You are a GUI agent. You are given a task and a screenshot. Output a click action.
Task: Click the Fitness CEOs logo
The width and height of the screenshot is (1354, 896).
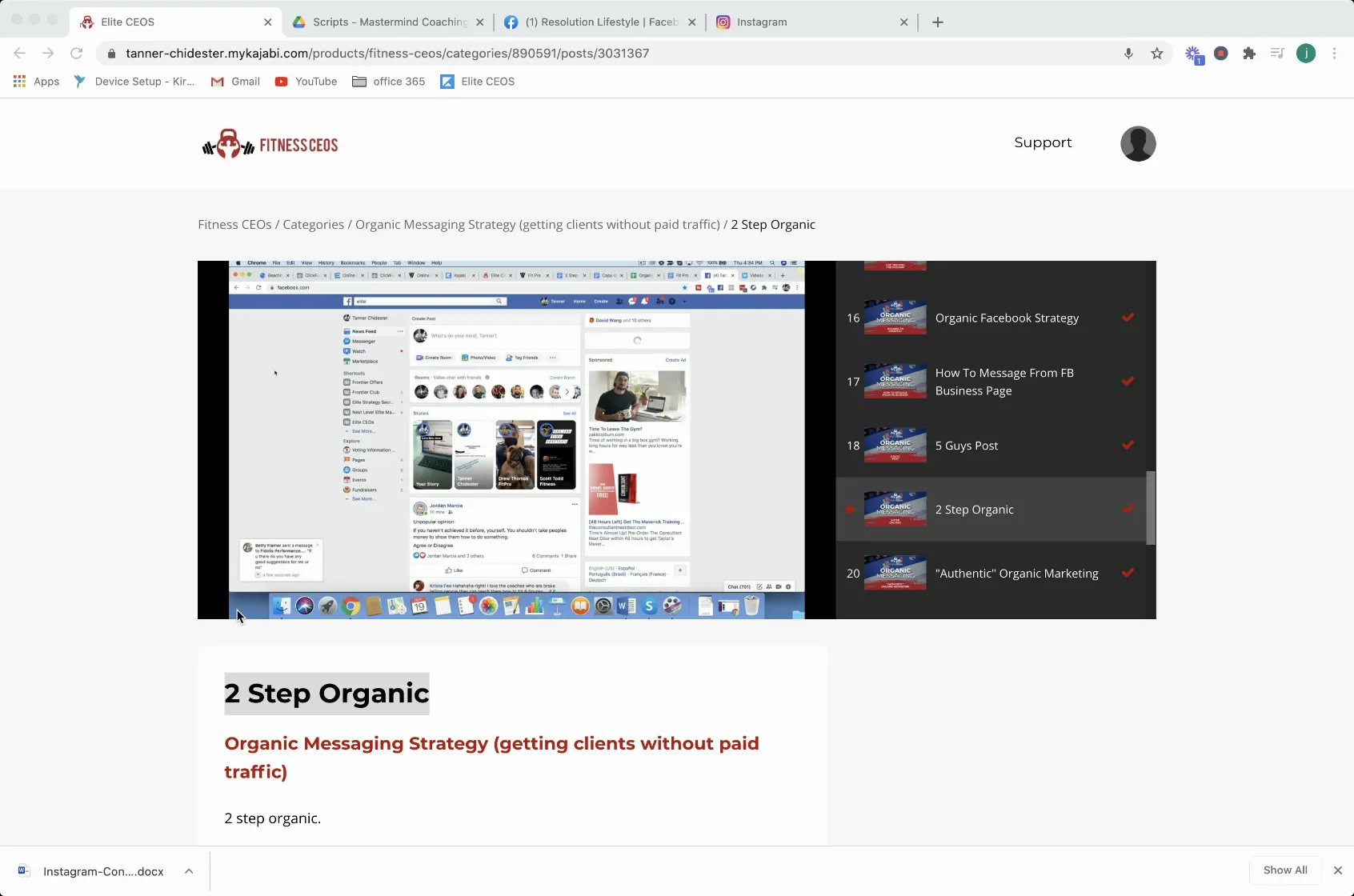(x=270, y=144)
